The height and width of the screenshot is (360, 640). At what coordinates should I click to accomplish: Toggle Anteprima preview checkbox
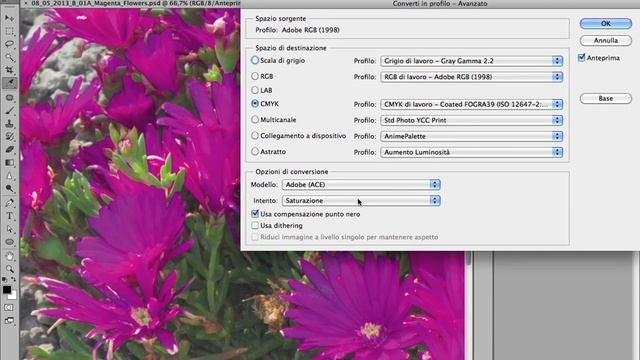(x=582, y=58)
